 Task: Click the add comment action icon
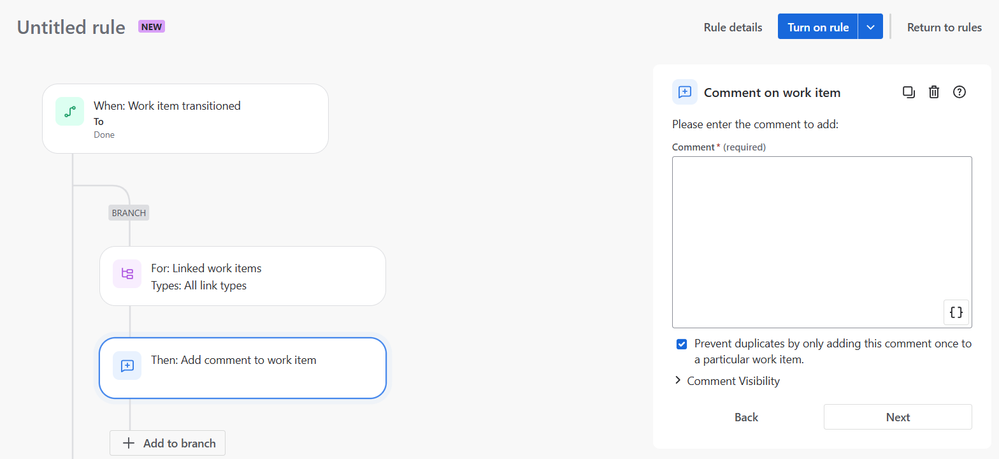tap(127, 366)
